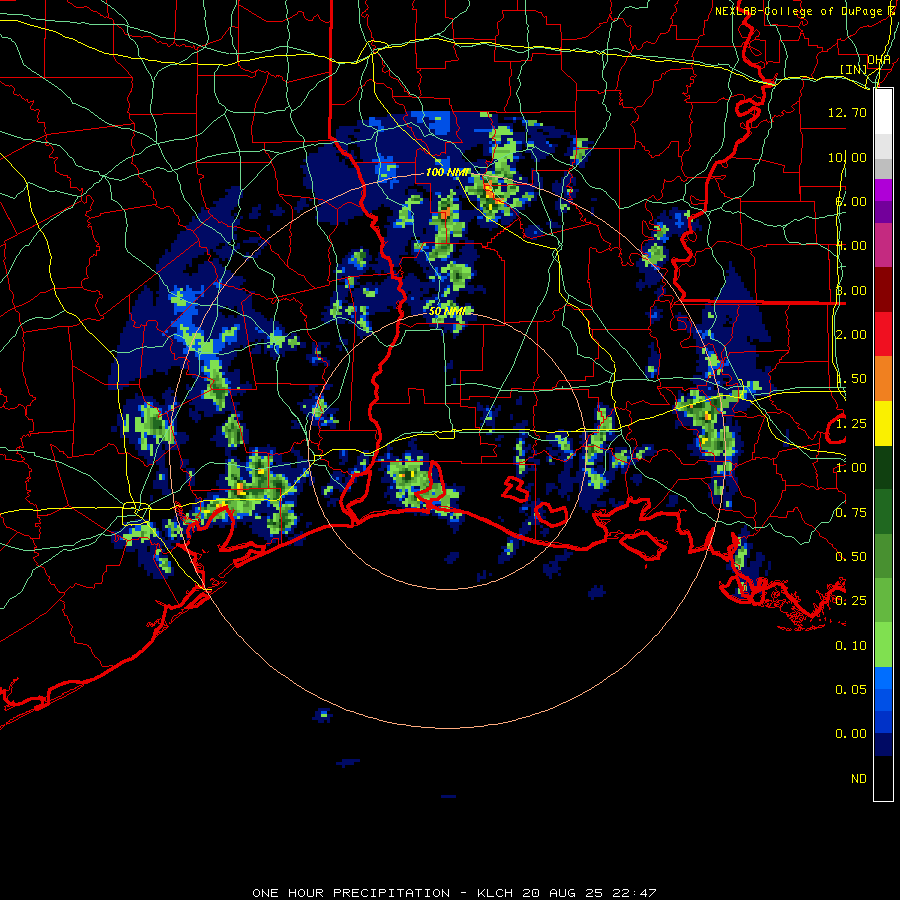Click the 2.00 legend value
900x900 pixels.
[x=851, y=335]
